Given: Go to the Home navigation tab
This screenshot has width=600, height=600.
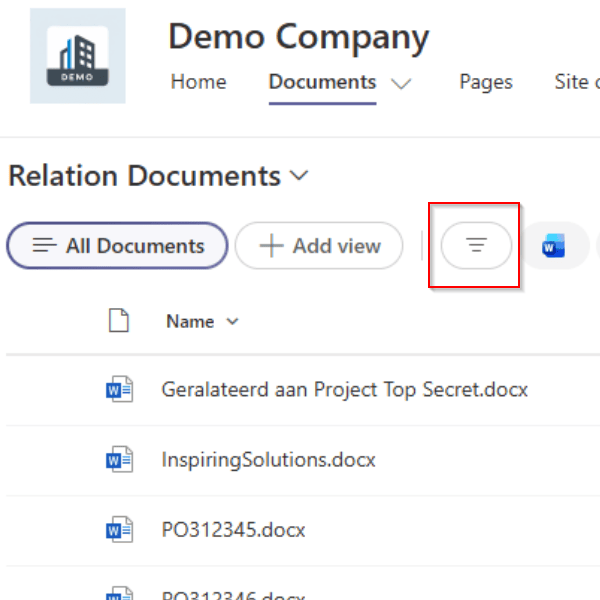Looking at the screenshot, I should coord(198,82).
